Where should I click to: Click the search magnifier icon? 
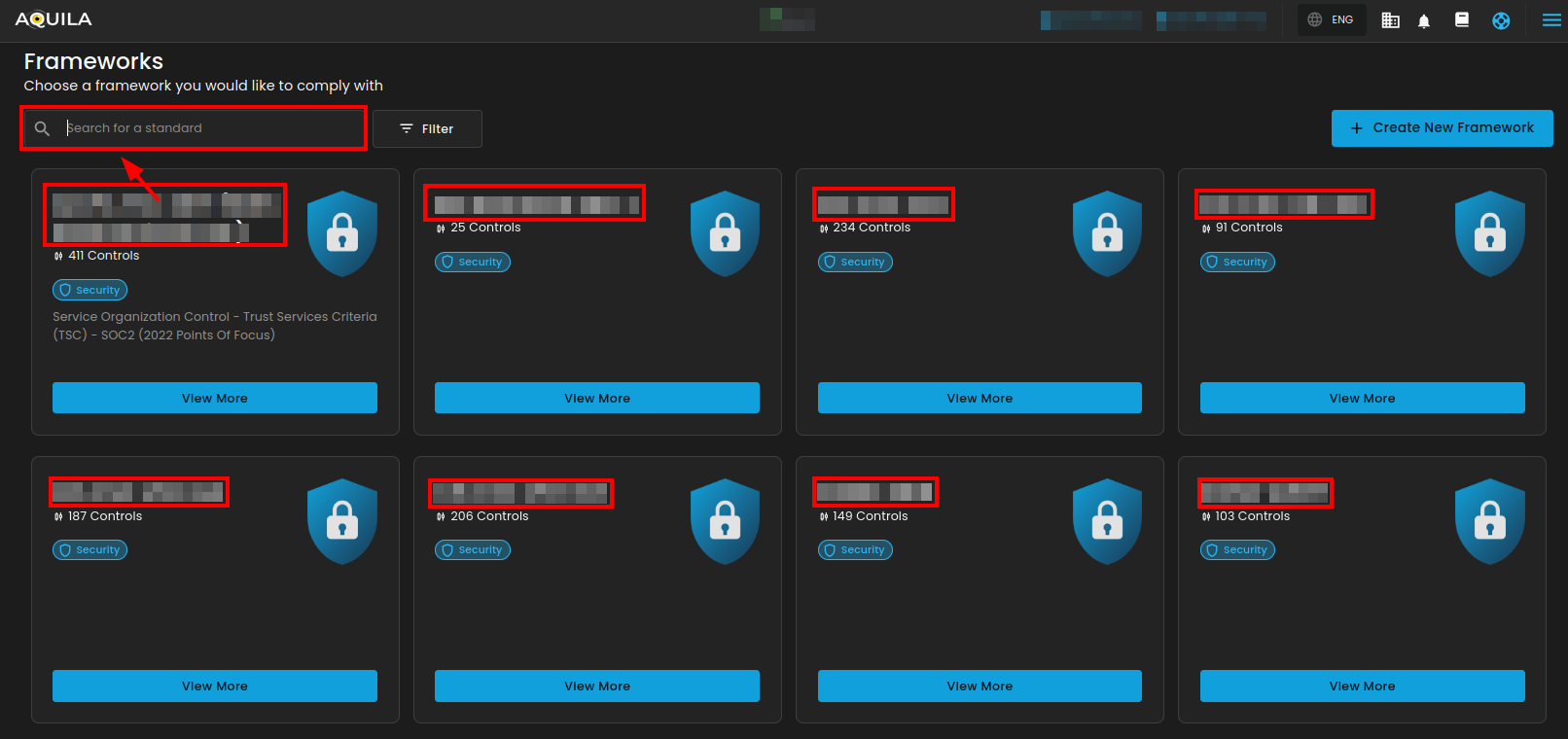pyautogui.click(x=42, y=128)
